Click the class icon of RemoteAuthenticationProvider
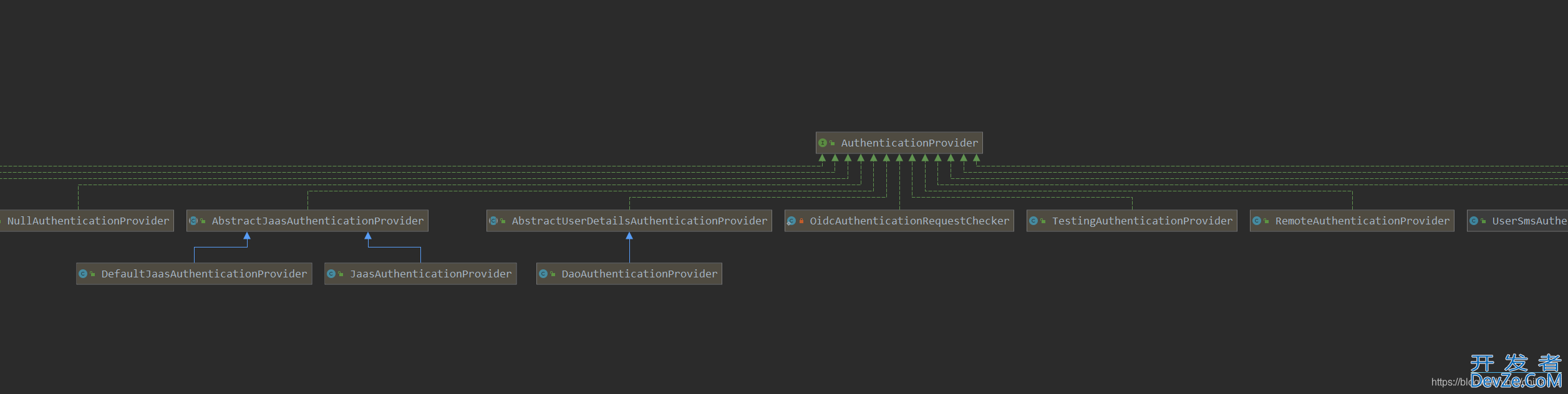Viewport: 1568px width, 394px height. click(x=1257, y=221)
